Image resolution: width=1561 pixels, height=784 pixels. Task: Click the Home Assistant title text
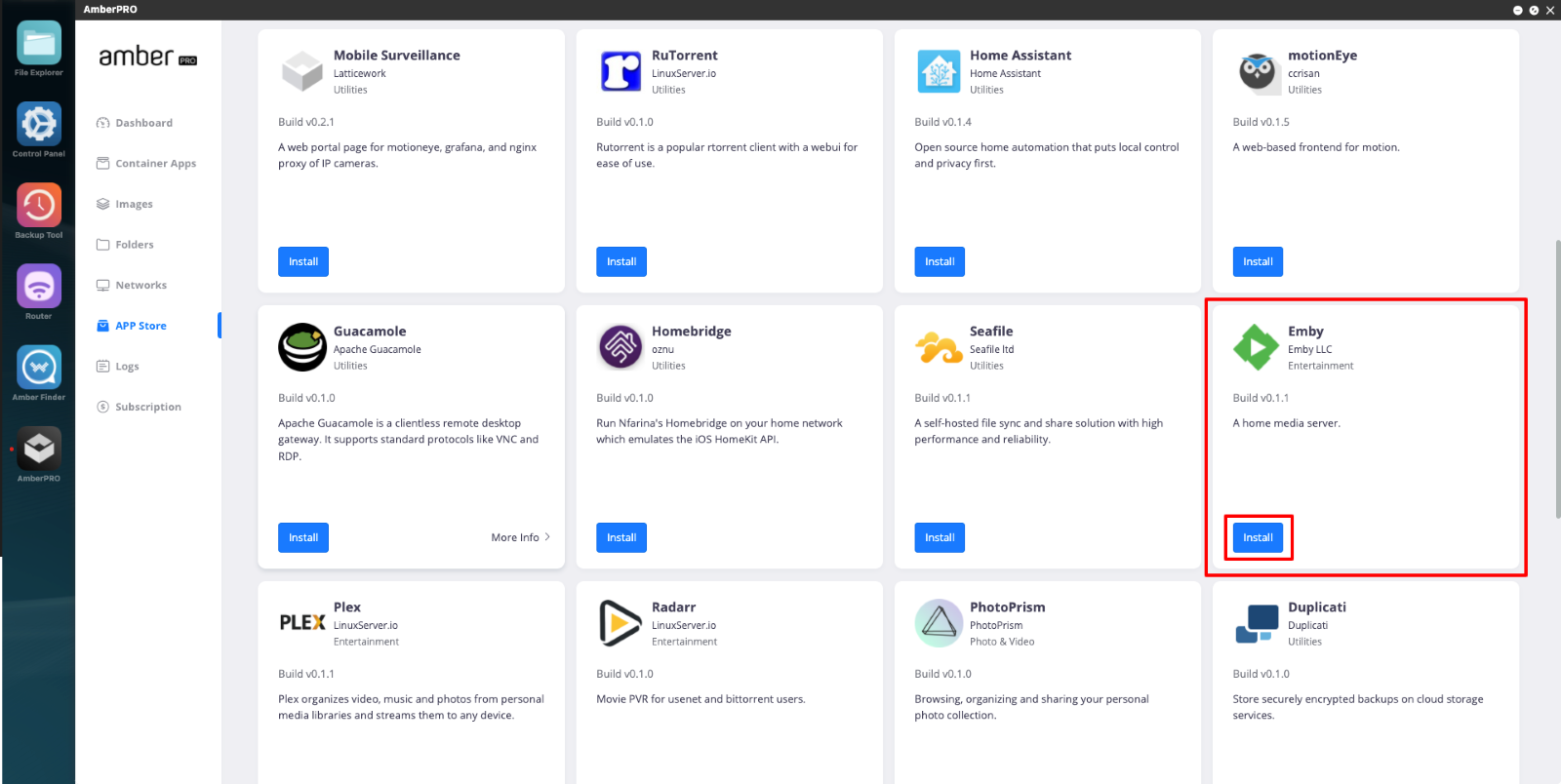pos(1021,56)
